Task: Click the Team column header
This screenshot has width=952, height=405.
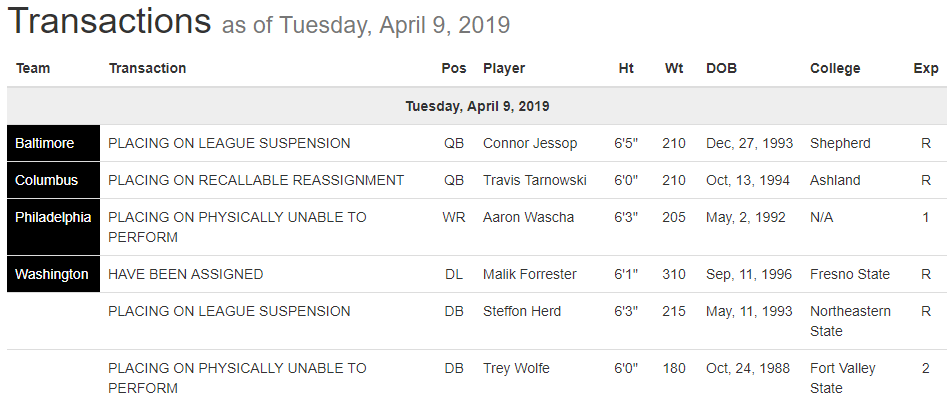Action: 33,68
